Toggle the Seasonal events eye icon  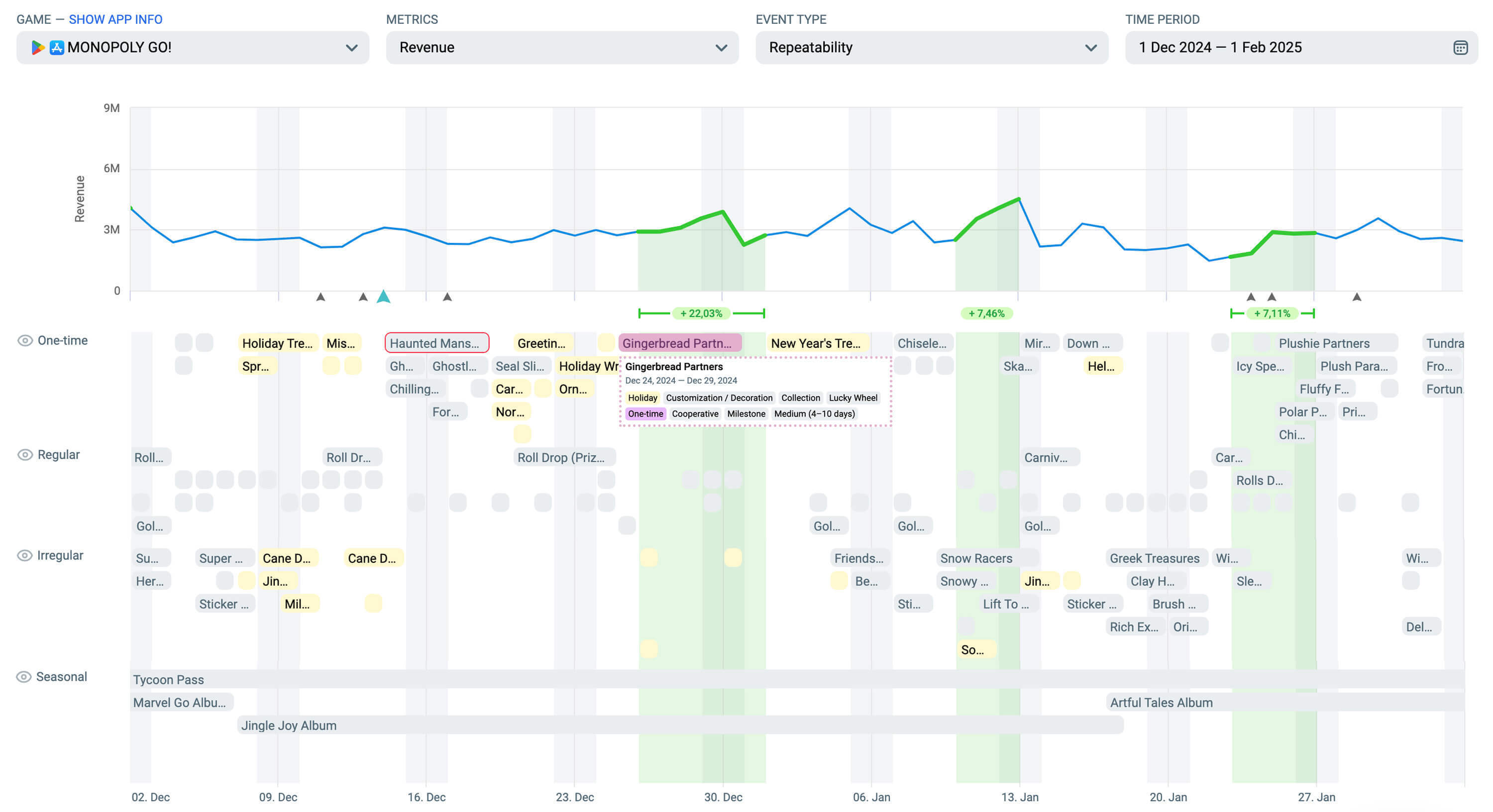24,676
